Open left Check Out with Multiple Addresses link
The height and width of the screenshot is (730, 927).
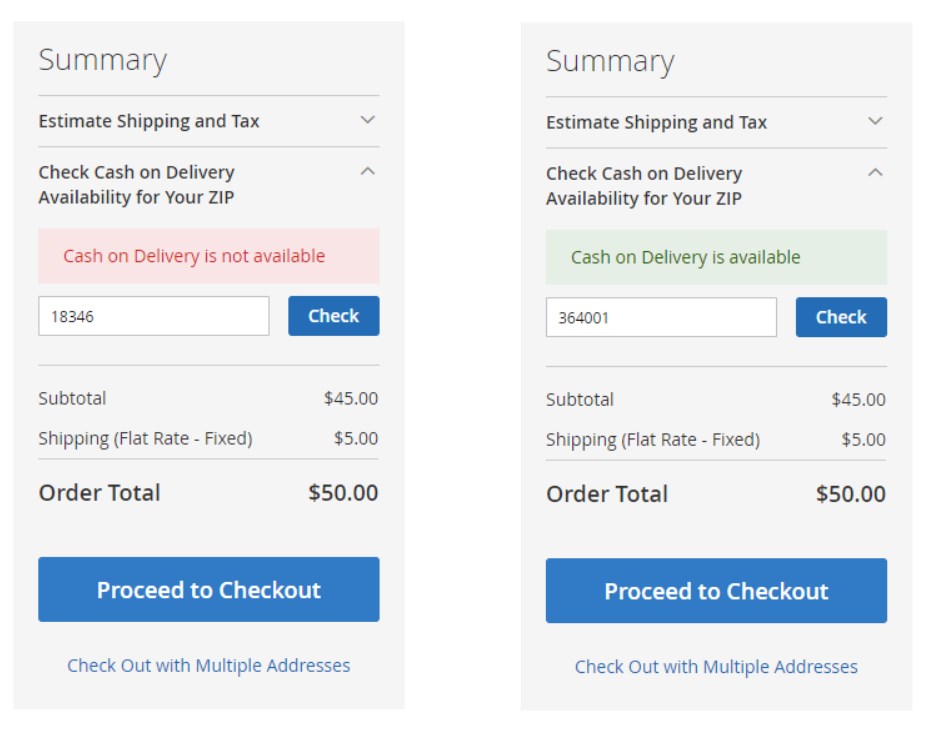click(x=209, y=666)
